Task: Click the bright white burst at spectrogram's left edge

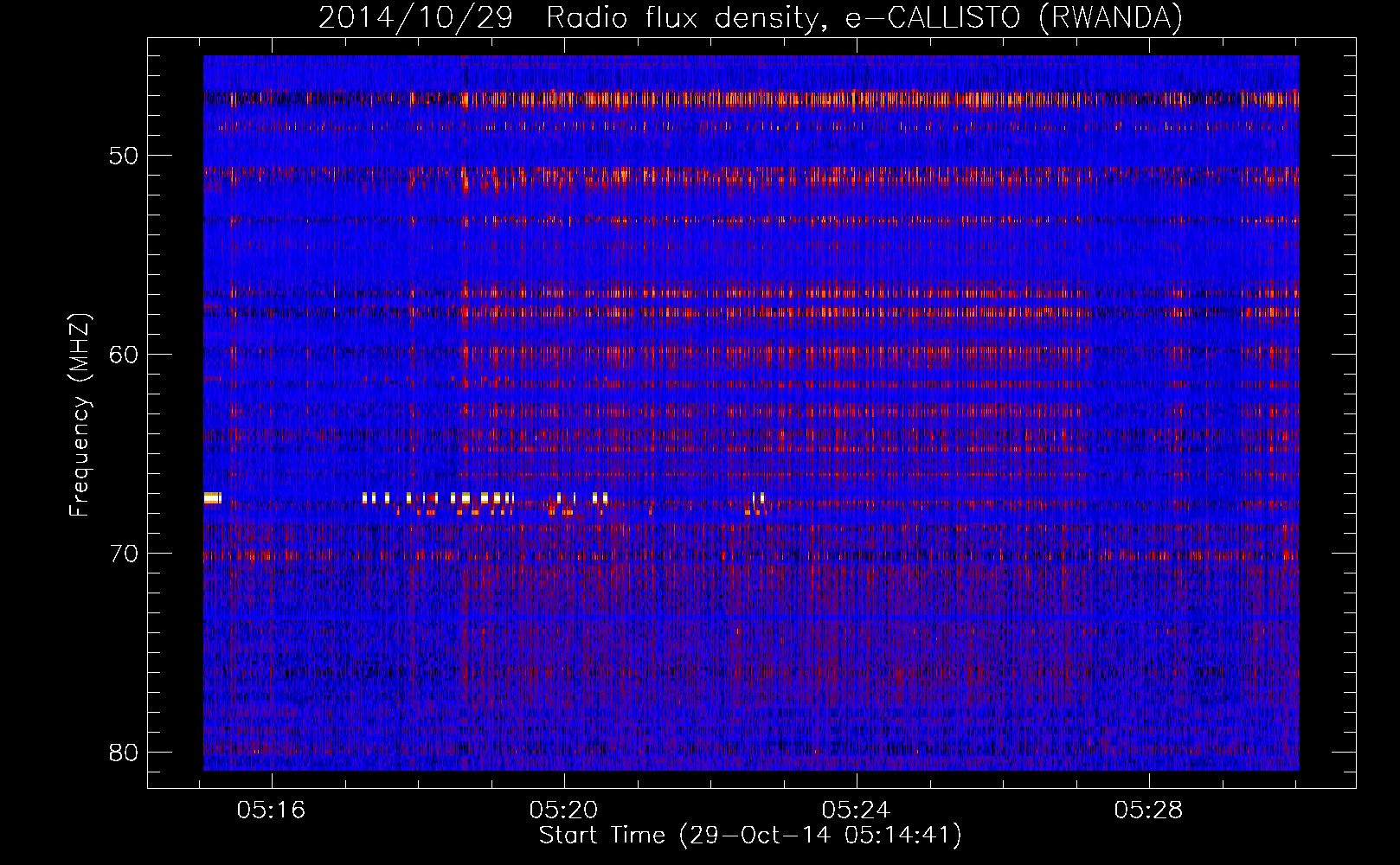Action: (213, 497)
